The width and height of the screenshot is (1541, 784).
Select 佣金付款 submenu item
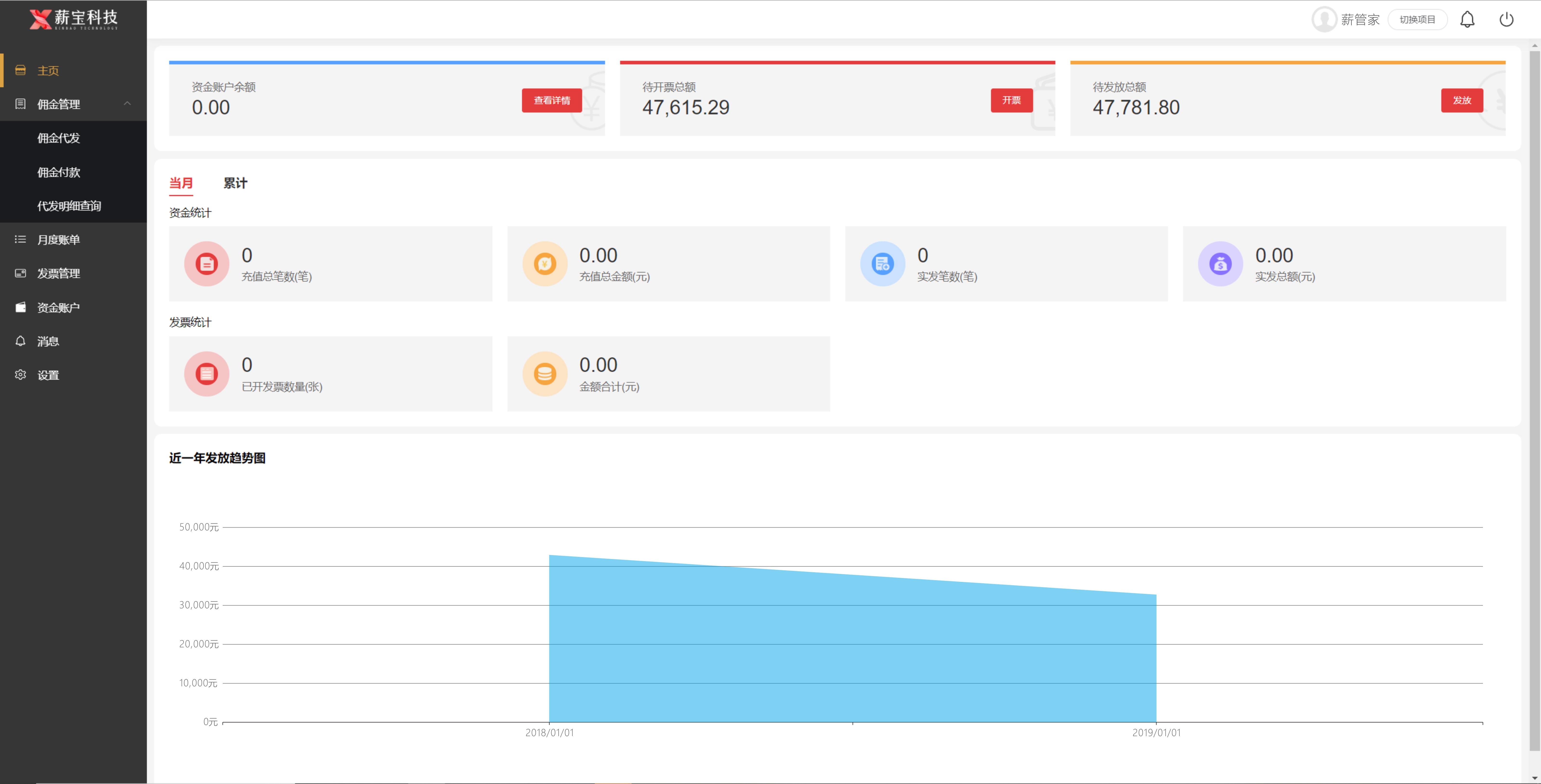74,172
